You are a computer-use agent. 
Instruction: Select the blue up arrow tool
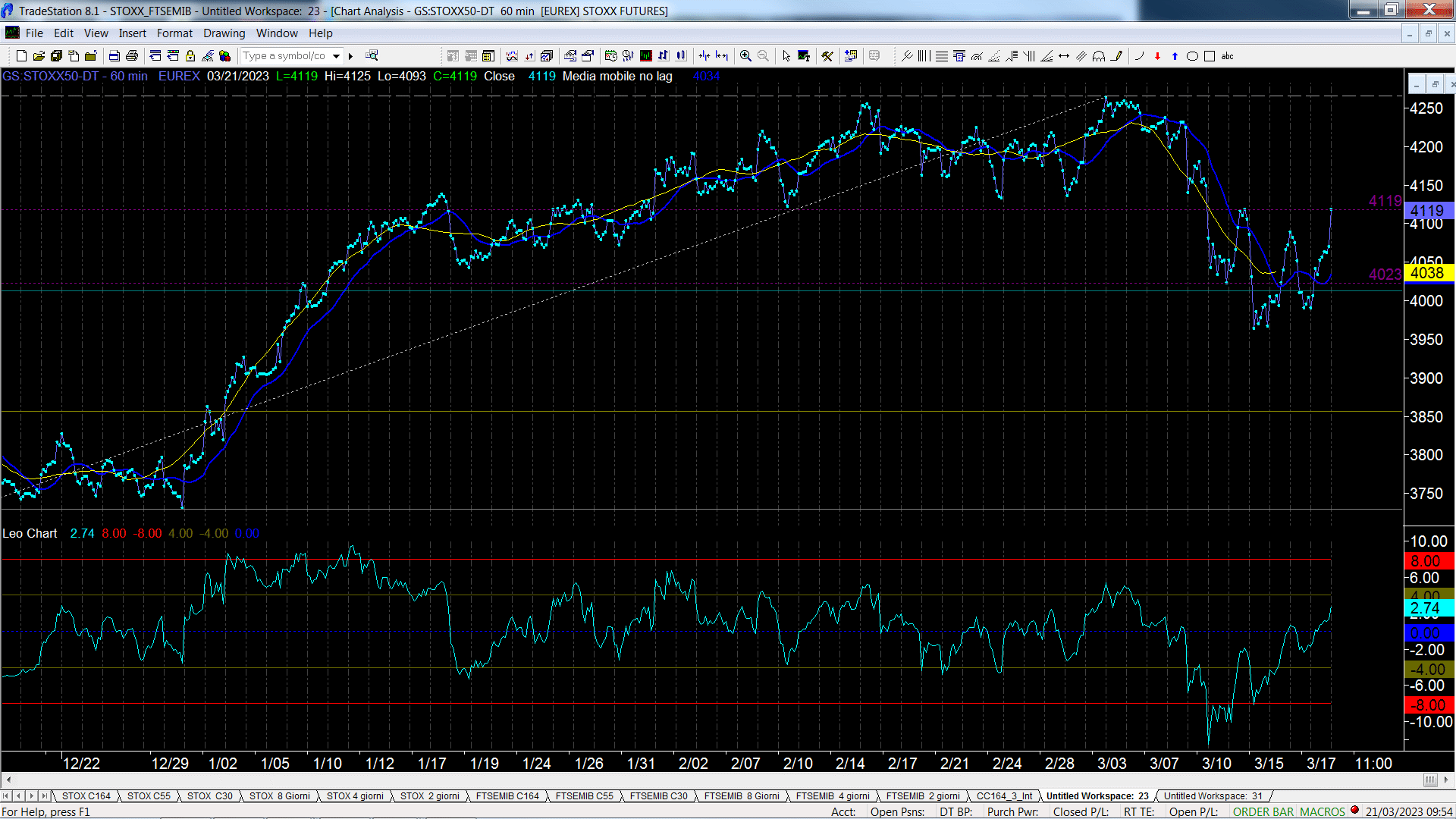(1175, 56)
